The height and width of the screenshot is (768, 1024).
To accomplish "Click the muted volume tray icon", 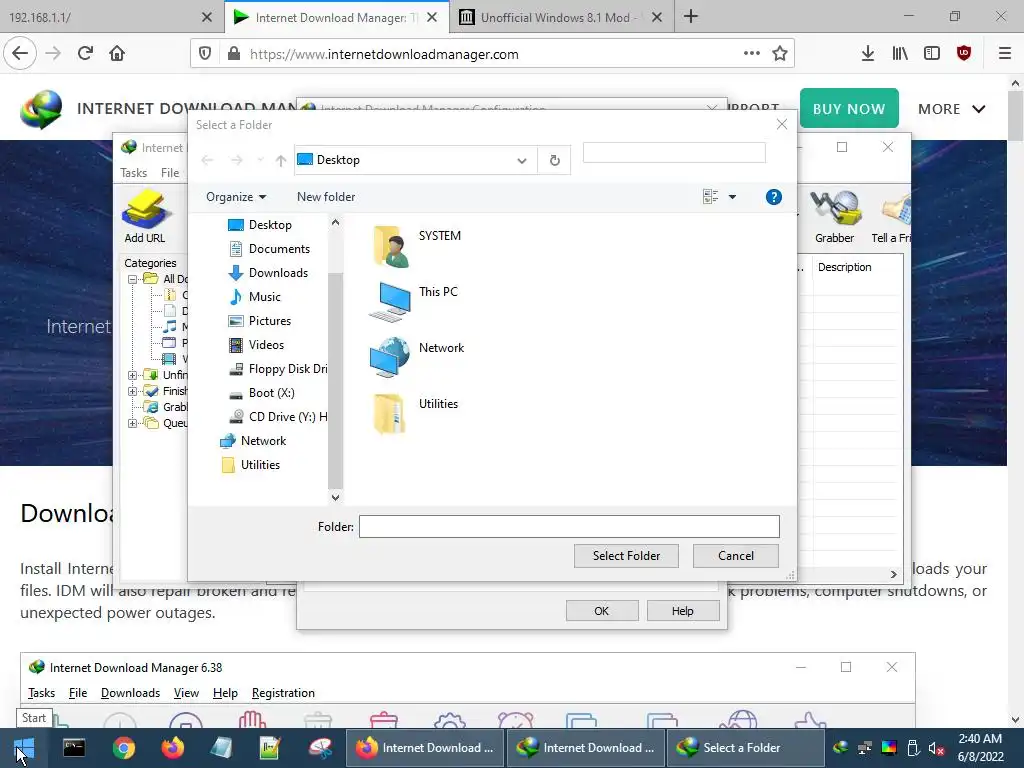I will click(936, 748).
